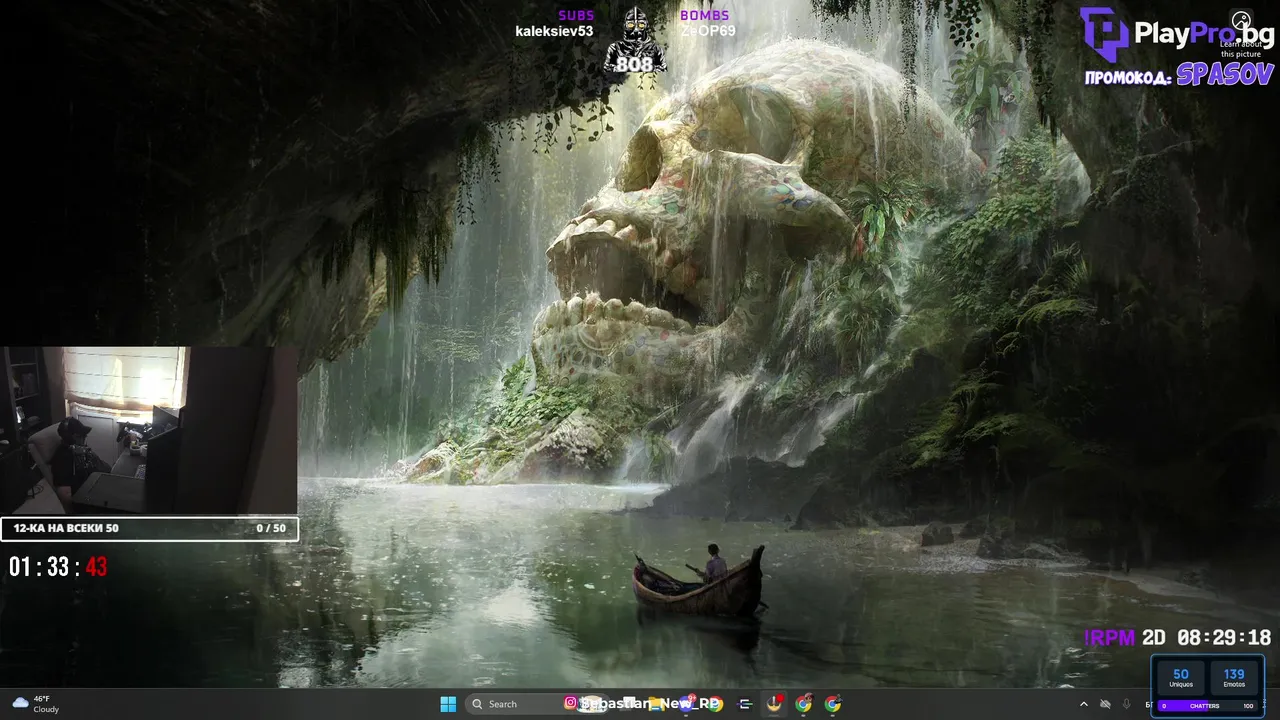Open the Instagram icon on the taskbar
The height and width of the screenshot is (720, 1280).
(570, 703)
